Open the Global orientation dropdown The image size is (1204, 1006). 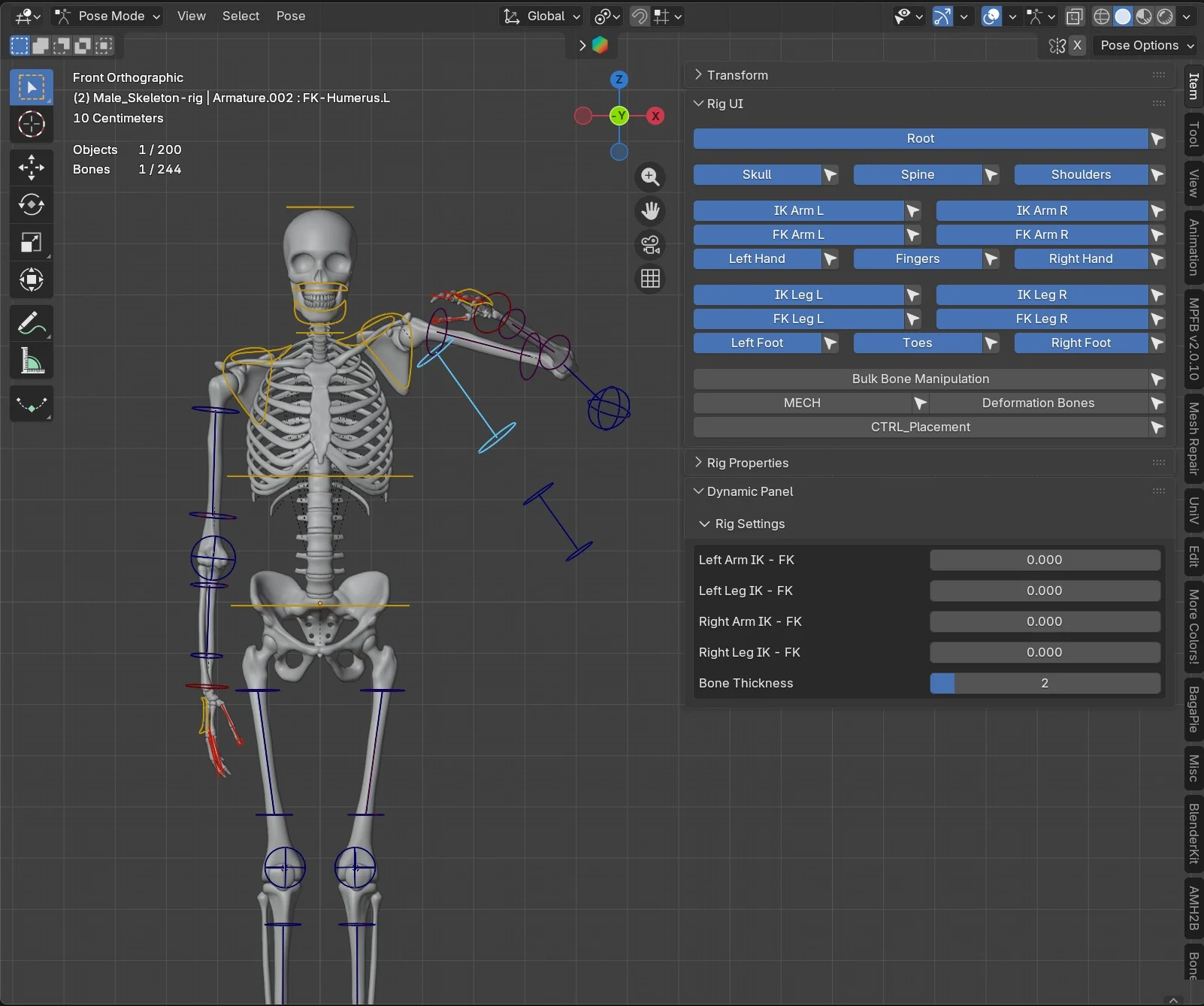click(543, 17)
